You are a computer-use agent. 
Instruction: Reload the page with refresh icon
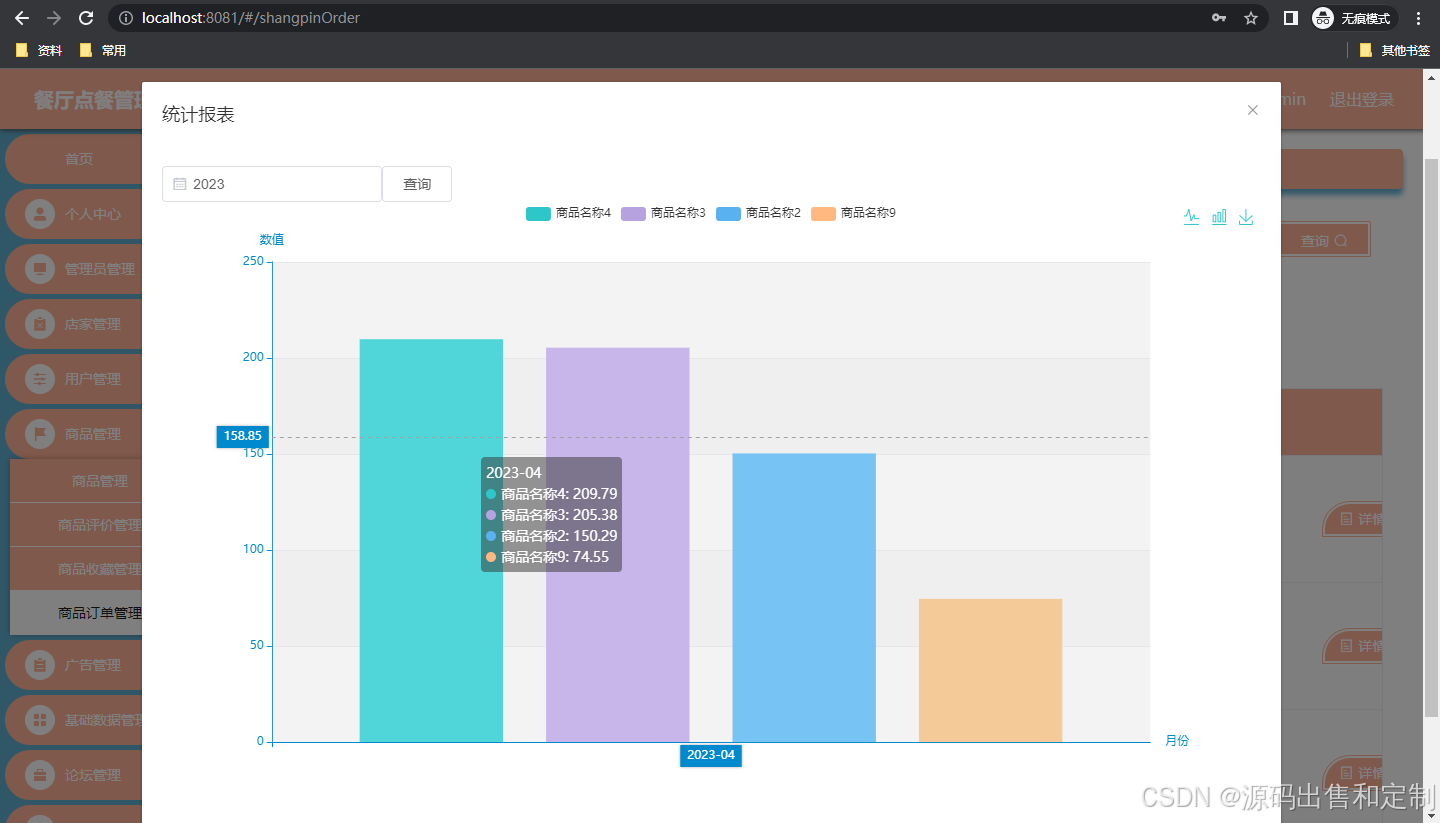pos(86,18)
